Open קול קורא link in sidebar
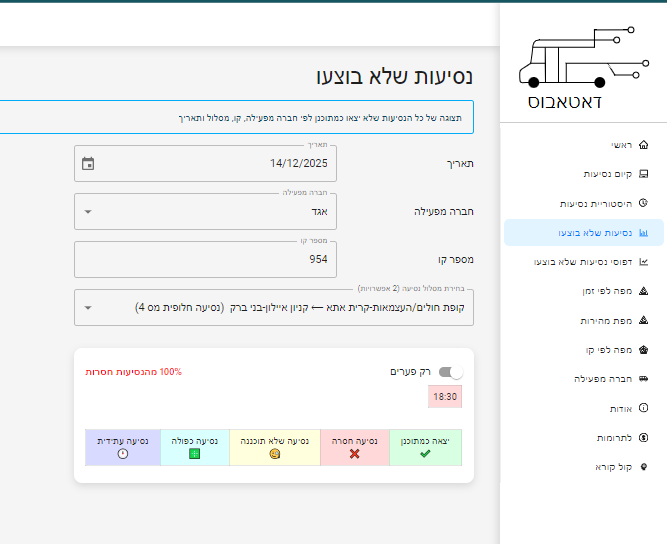This screenshot has width=667, height=544. point(584,467)
